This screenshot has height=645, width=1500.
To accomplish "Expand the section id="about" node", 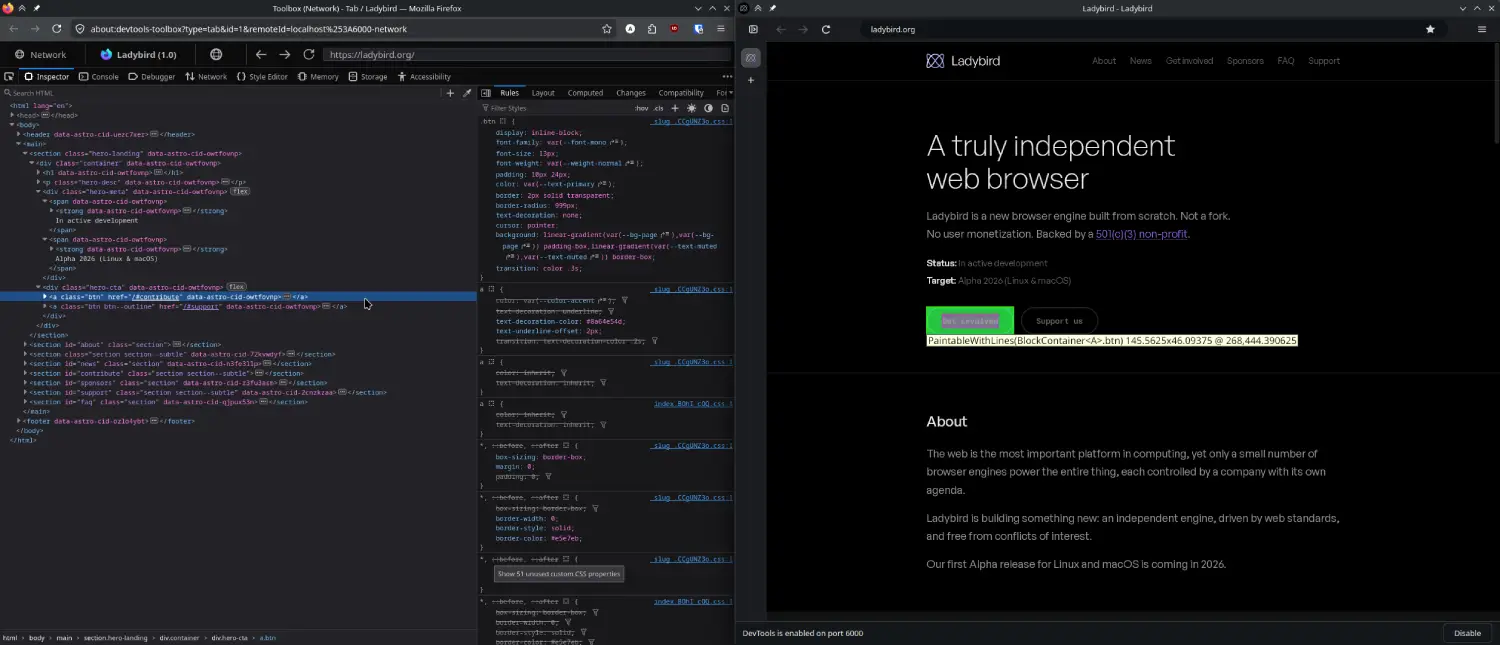I will click(x=26, y=344).
